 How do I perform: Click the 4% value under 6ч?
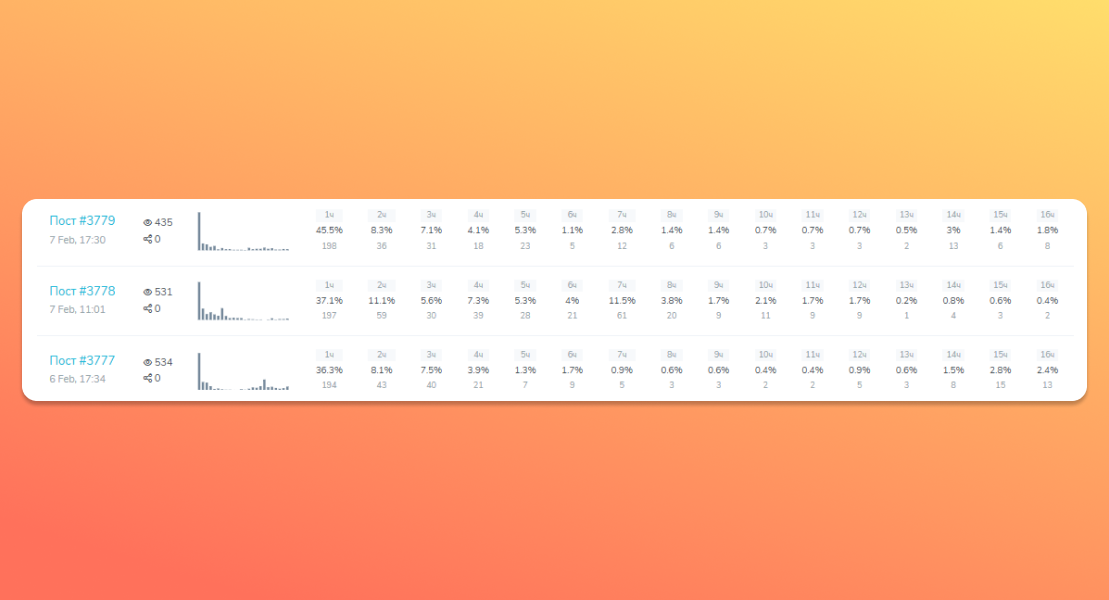pyautogui.click(x=572, y=301)
